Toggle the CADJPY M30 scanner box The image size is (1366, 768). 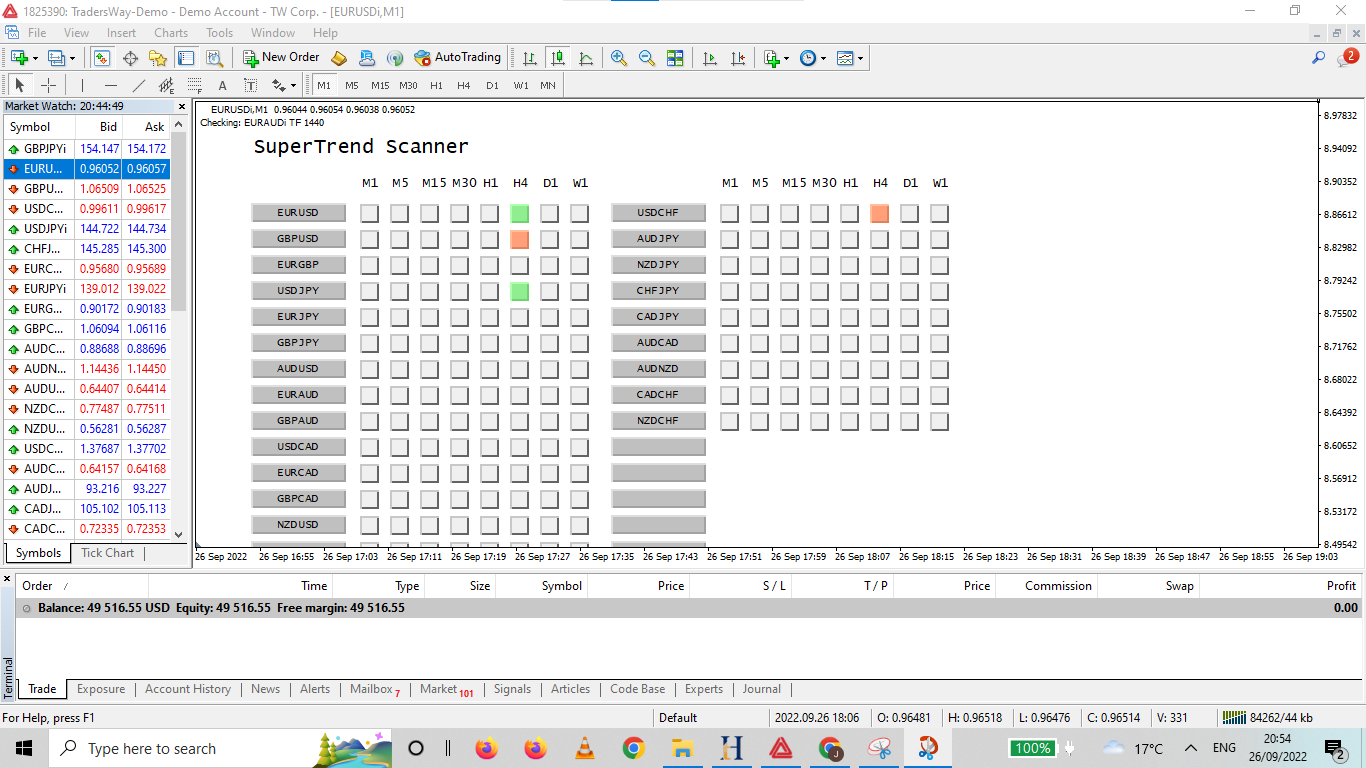coord(820,317)
